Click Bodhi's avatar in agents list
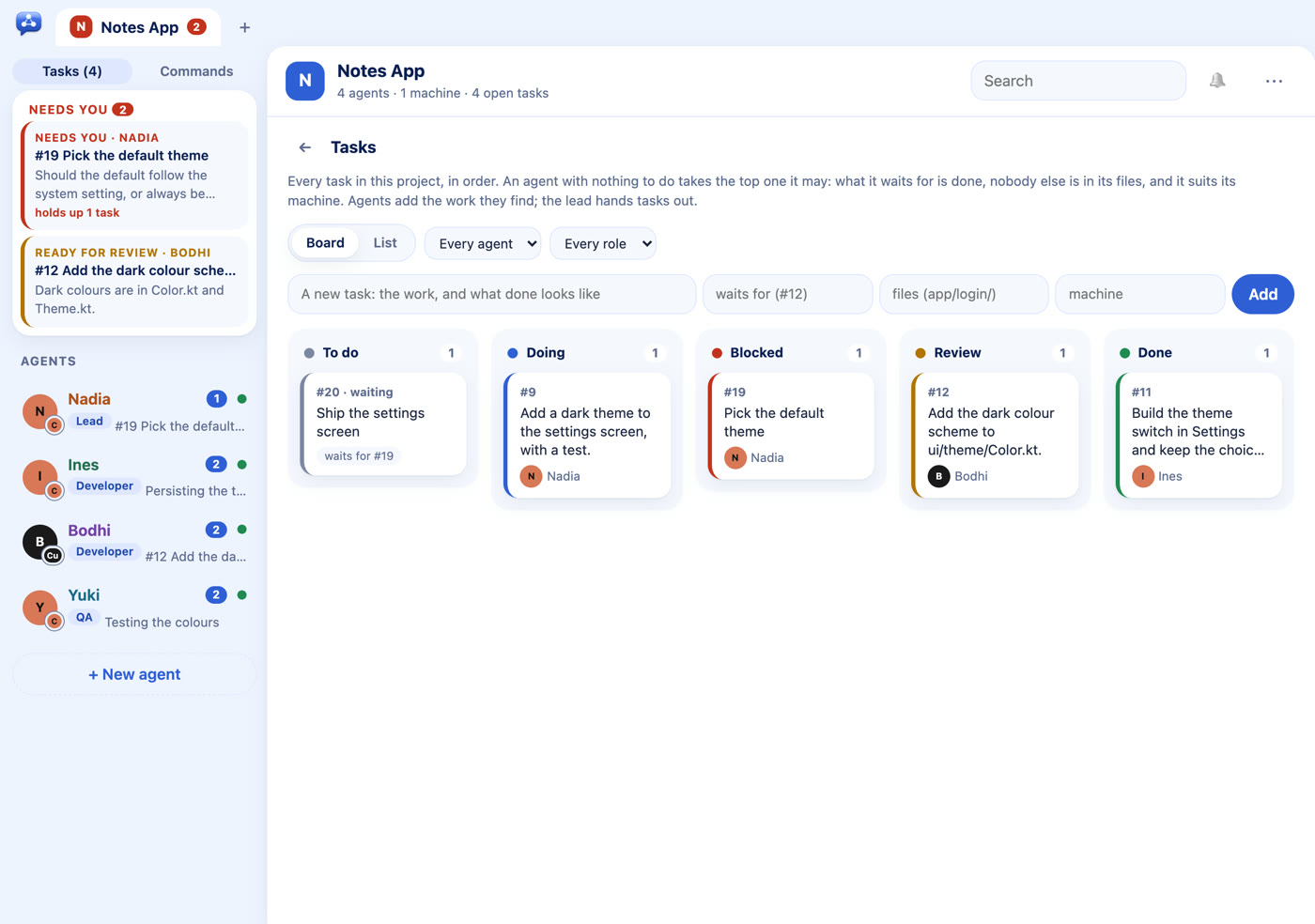 (x=39, y=542)
